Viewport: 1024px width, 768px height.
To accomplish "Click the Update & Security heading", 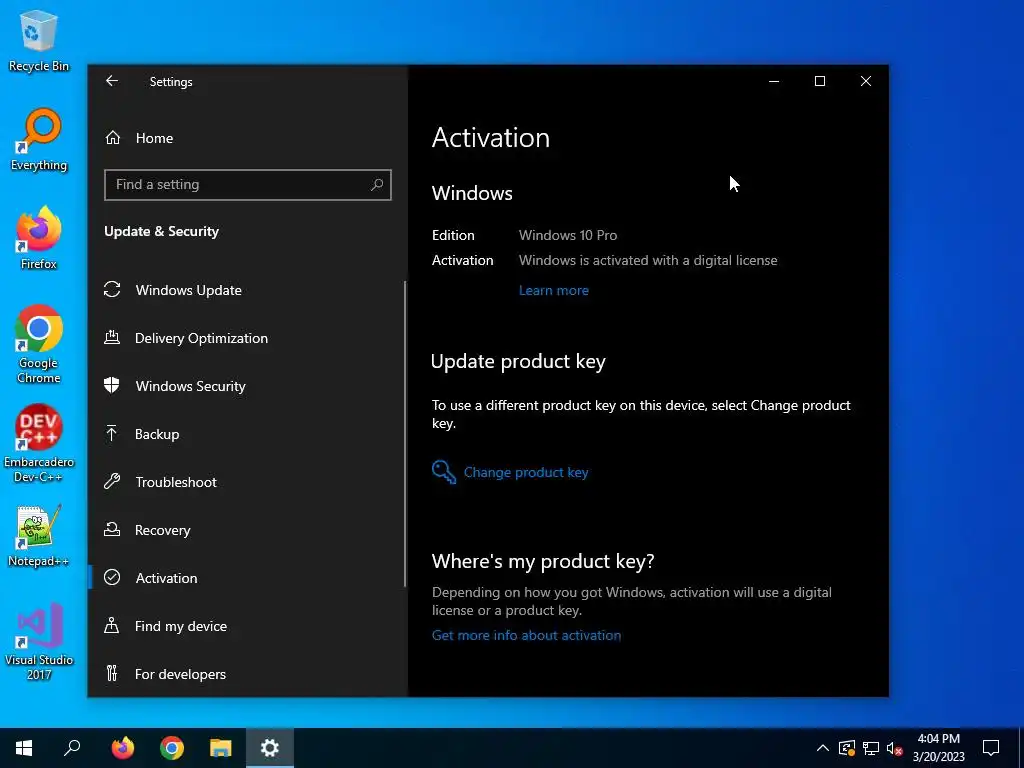I will point(161,231).
